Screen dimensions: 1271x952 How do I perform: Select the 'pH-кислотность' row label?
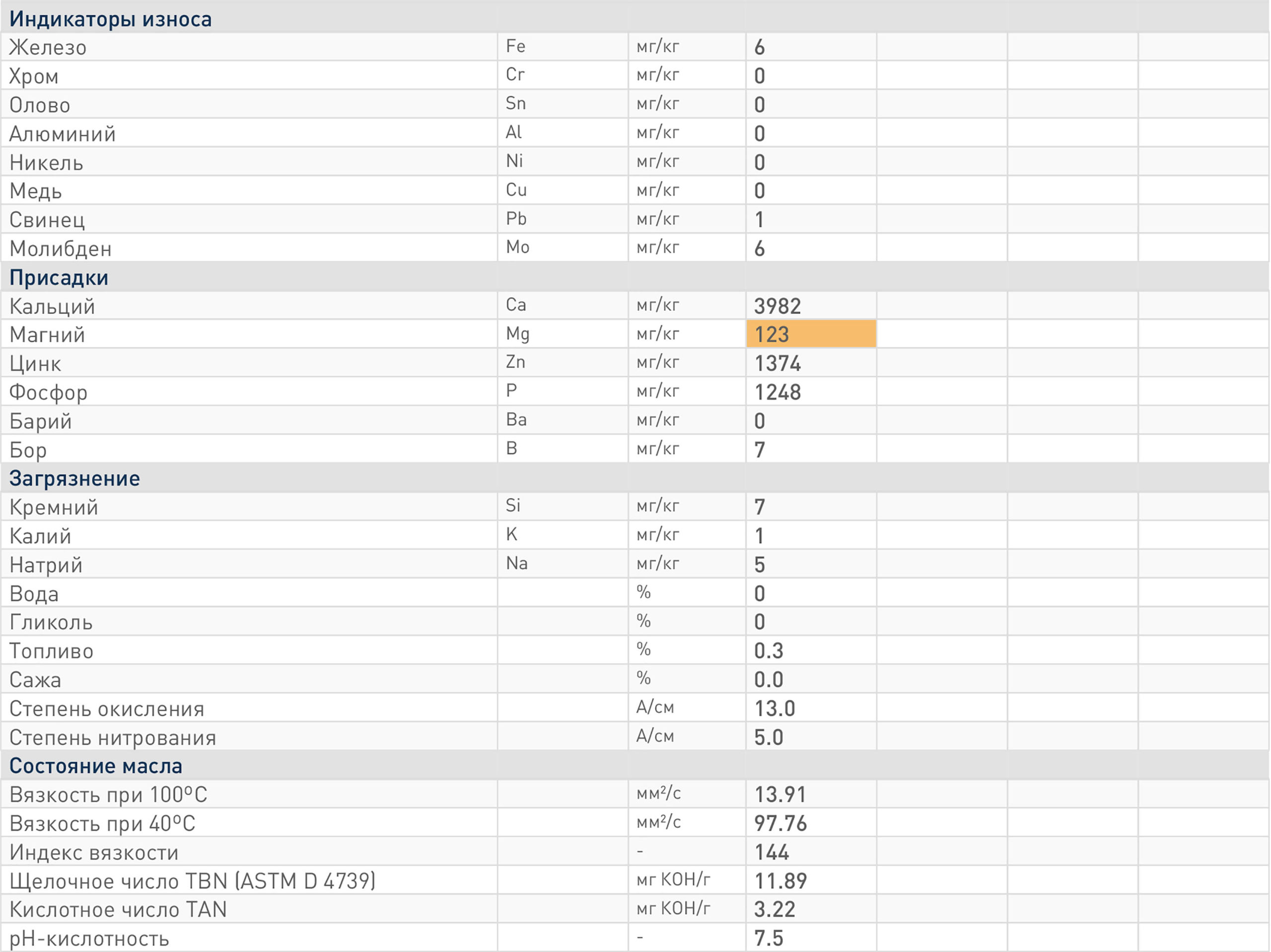point(89,939)
